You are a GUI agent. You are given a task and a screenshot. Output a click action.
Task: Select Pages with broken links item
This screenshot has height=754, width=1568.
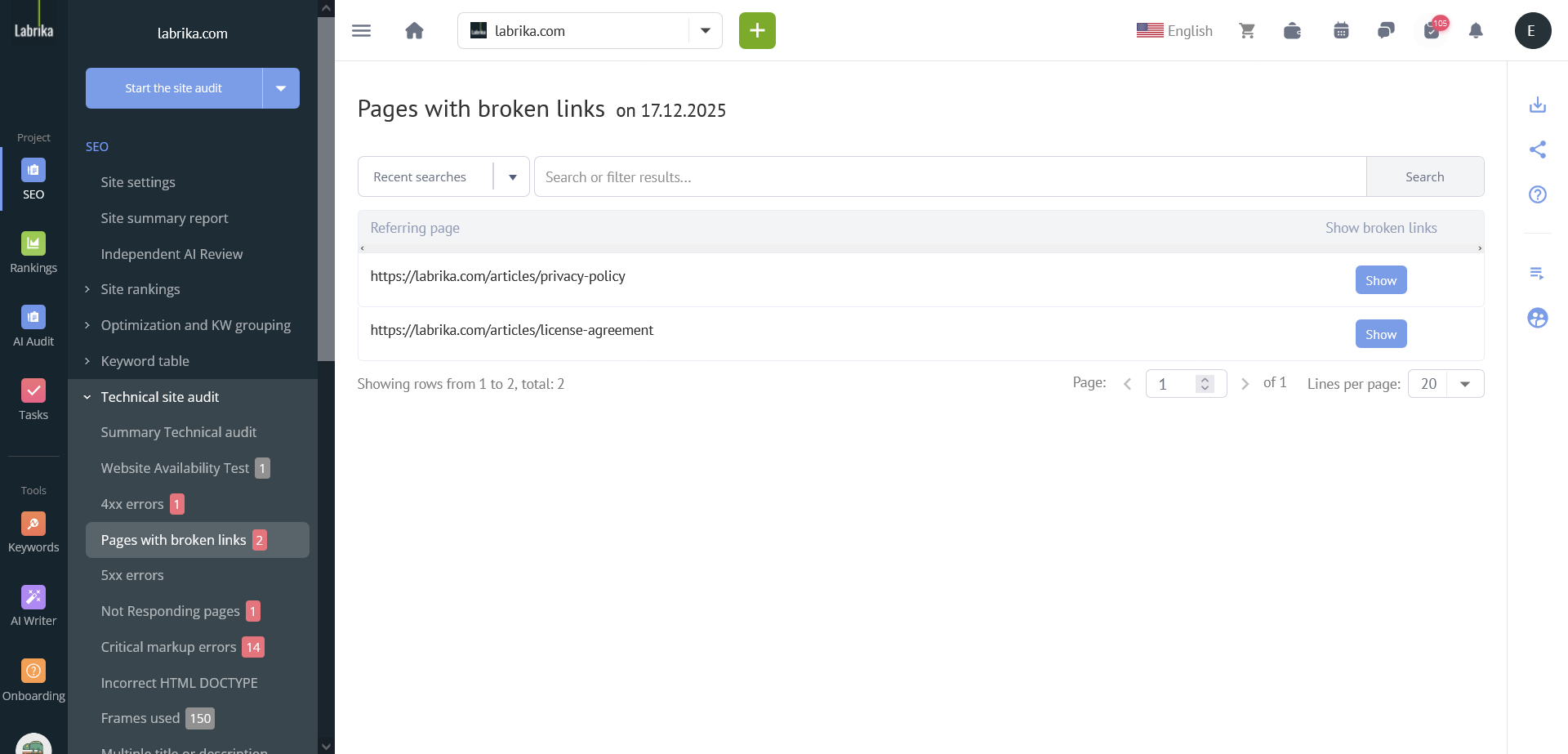[x=197, y=540]
